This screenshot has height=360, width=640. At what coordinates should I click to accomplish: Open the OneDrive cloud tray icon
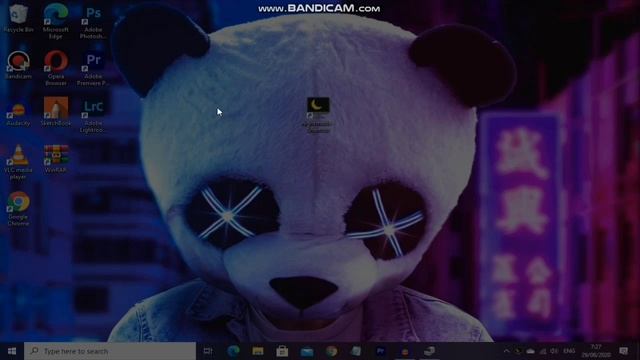[530, 351]
